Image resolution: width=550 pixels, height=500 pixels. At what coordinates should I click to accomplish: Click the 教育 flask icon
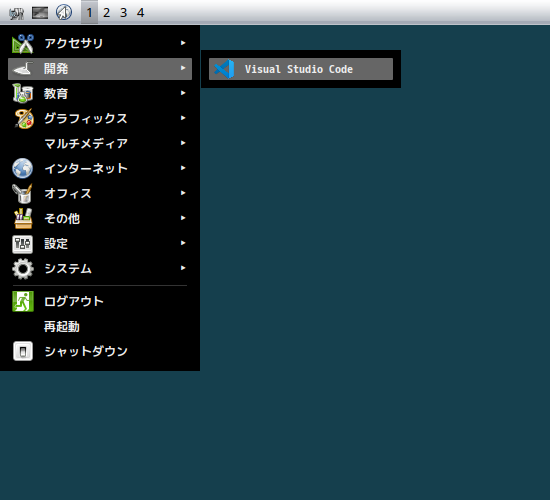23,93
